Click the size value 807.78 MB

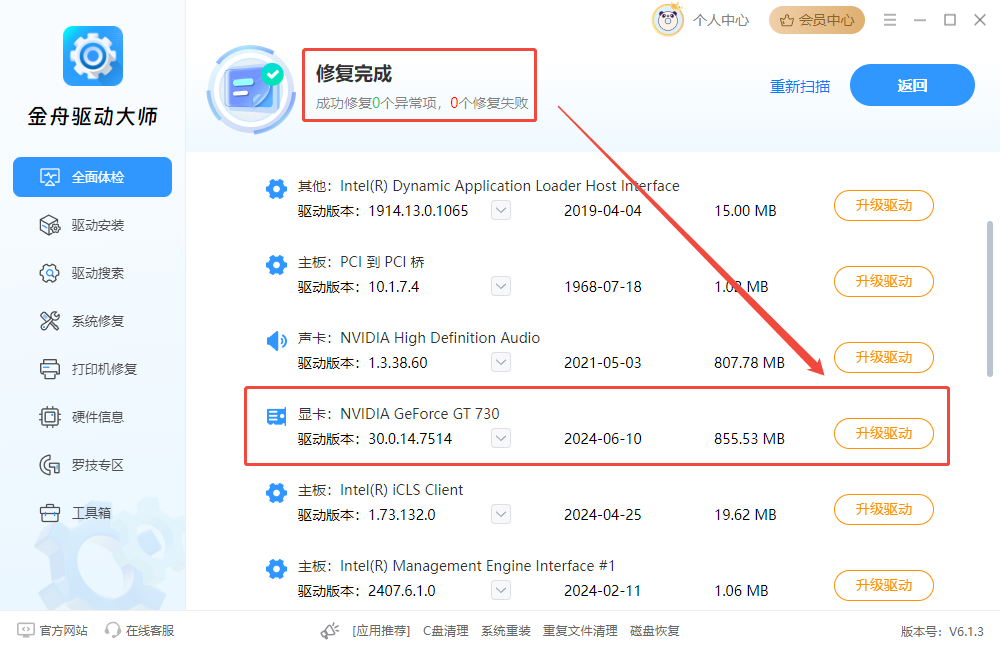point(749,363)
